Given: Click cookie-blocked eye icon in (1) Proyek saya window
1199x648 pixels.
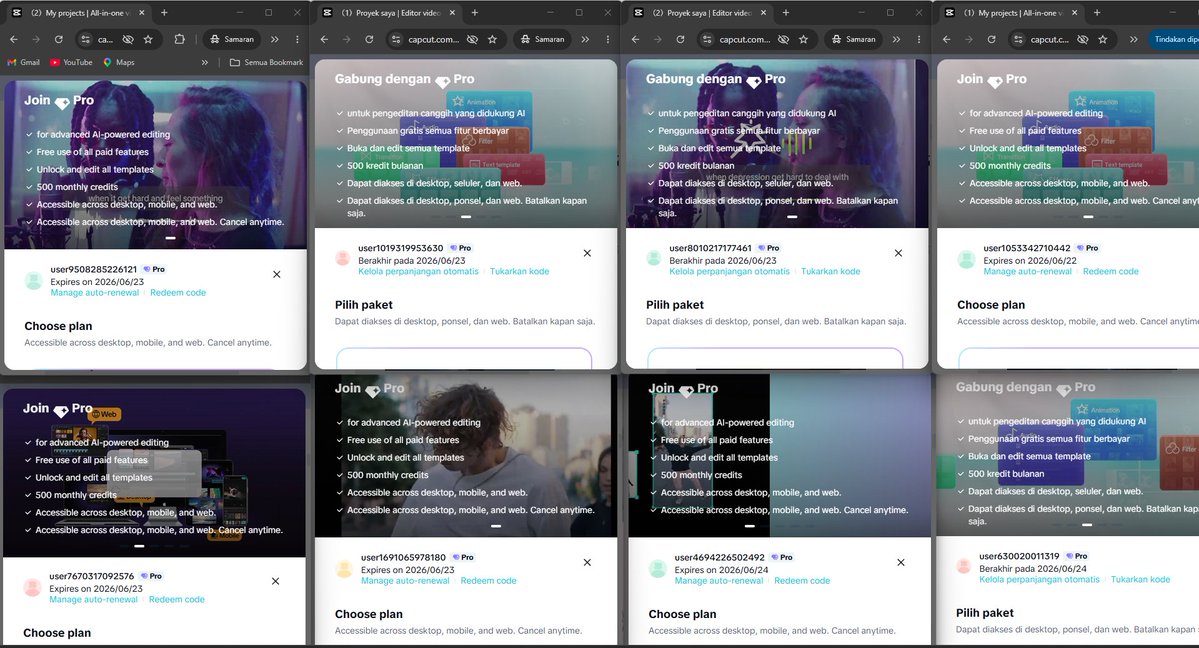Looking at the screenshot, I should click(473, 39).
